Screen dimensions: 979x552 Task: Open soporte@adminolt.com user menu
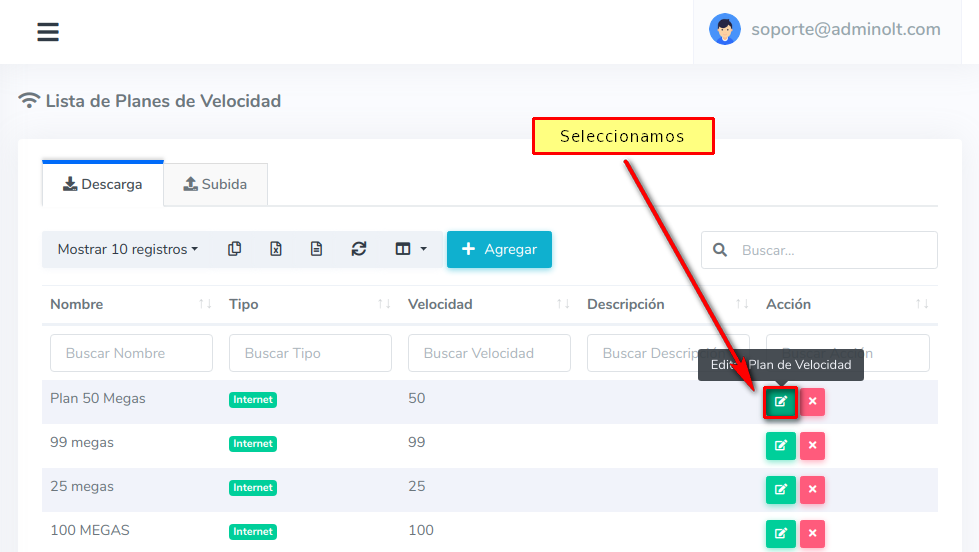825,30
